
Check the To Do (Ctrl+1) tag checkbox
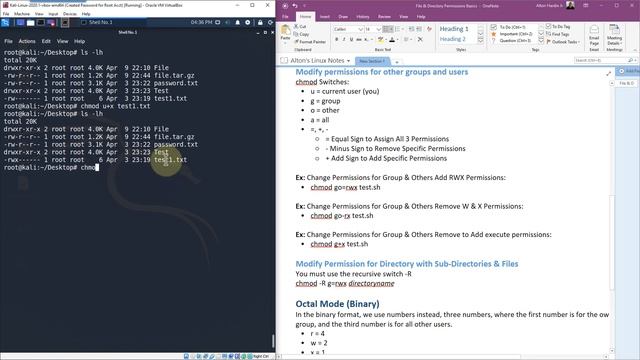tap(493, 27)
